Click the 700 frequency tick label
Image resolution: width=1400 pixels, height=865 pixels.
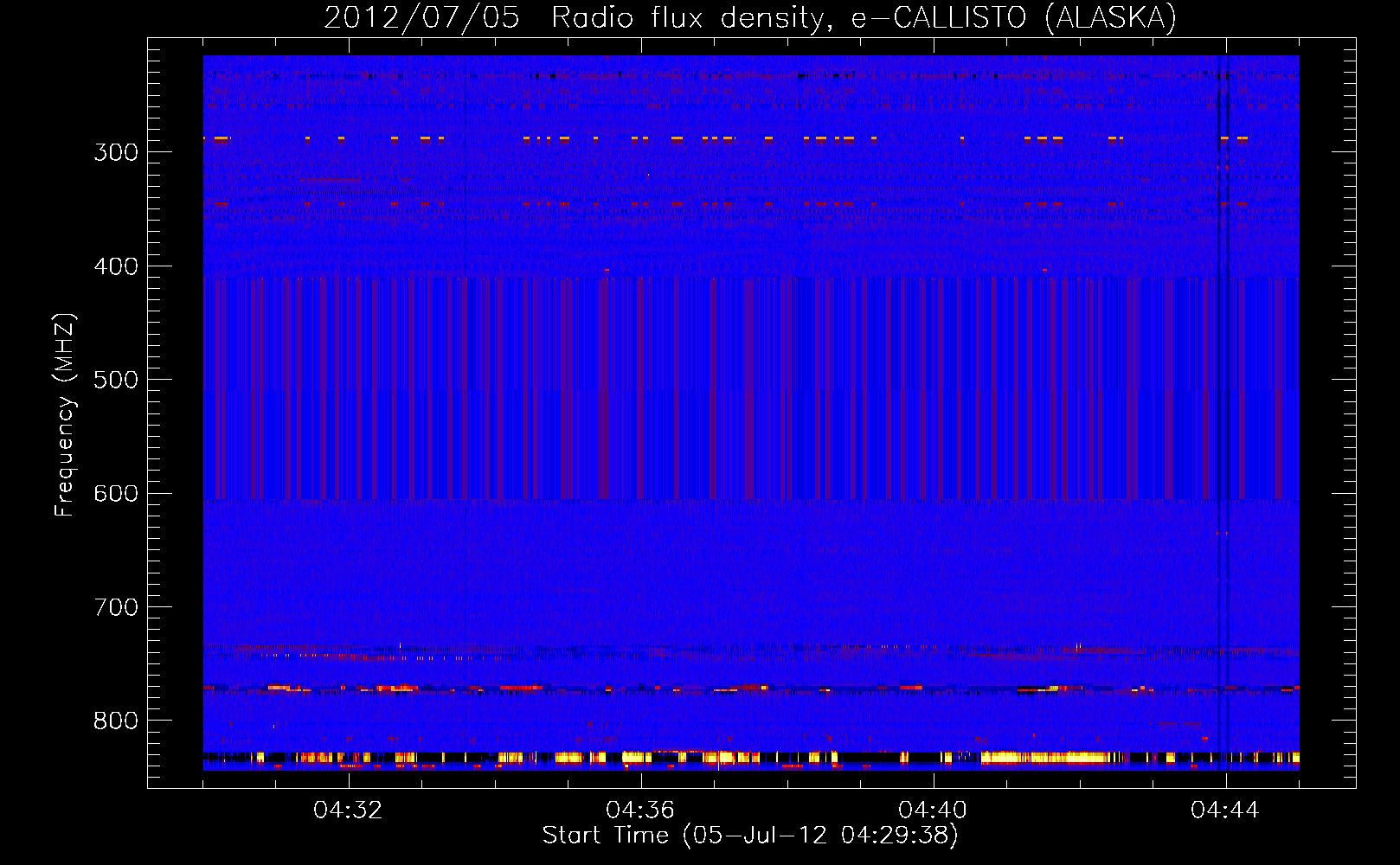tap(116, 607)
